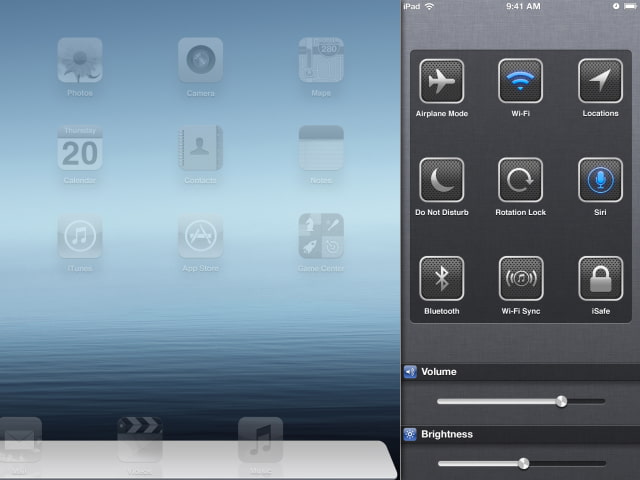Turn off the Wi-Fi toggle
The width and height of the screenshot is (640, 480).
click(520, 81)
